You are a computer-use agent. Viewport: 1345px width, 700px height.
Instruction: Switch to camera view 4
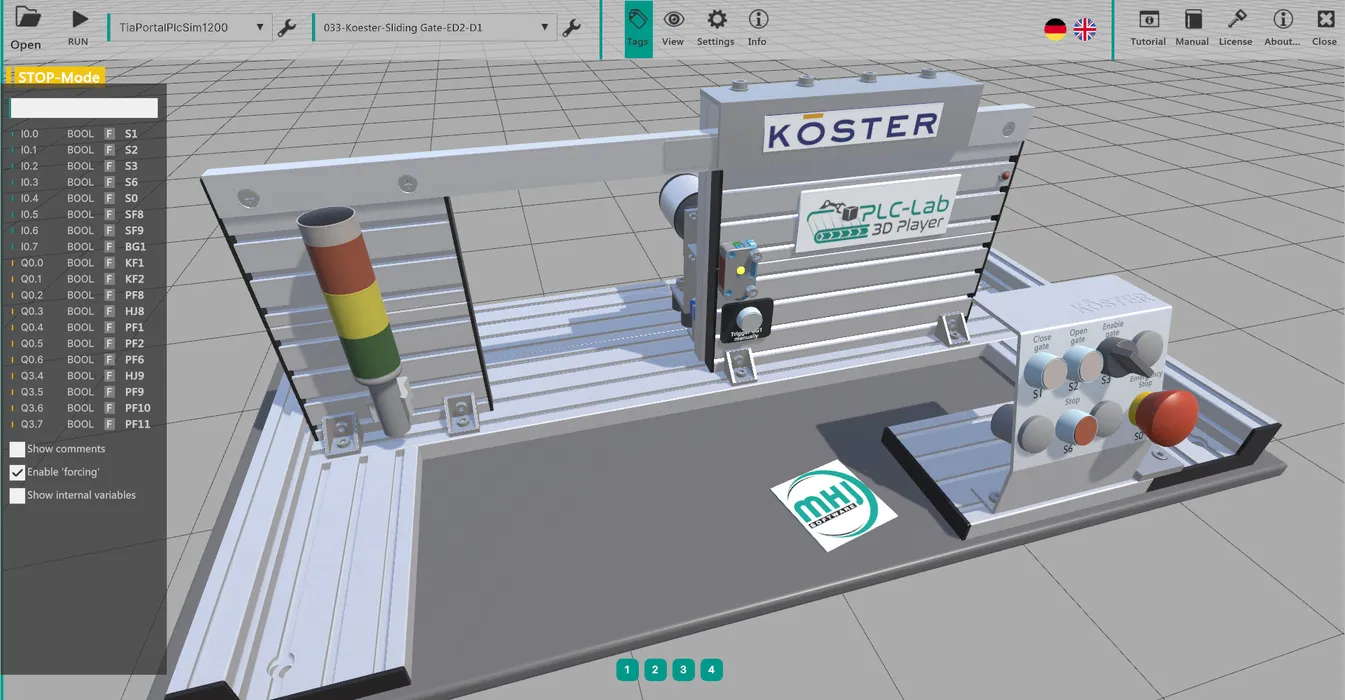711,670
